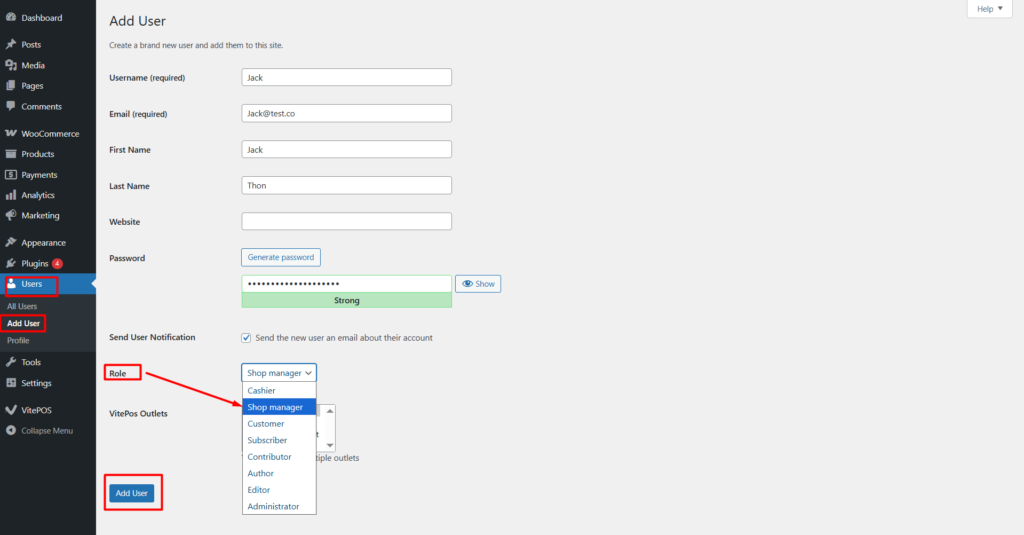Image resolution: width=1024 pixels, height=535 pixels.
Task: Open Appearance menu label
Action: (x=43, y=242)
